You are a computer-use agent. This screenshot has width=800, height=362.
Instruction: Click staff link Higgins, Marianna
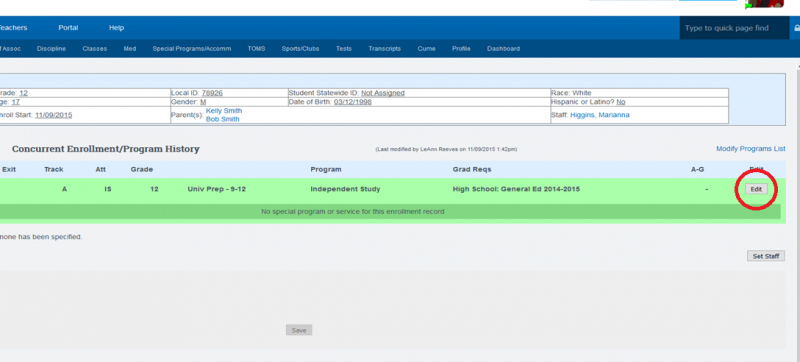tap(600, 115)
